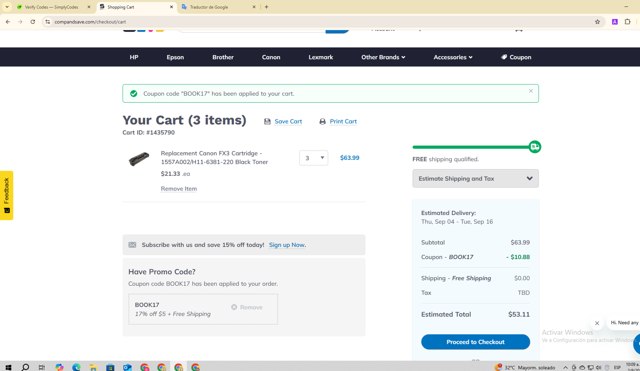Open the Canon FX3 toner thumbnail

click(139, 158)
